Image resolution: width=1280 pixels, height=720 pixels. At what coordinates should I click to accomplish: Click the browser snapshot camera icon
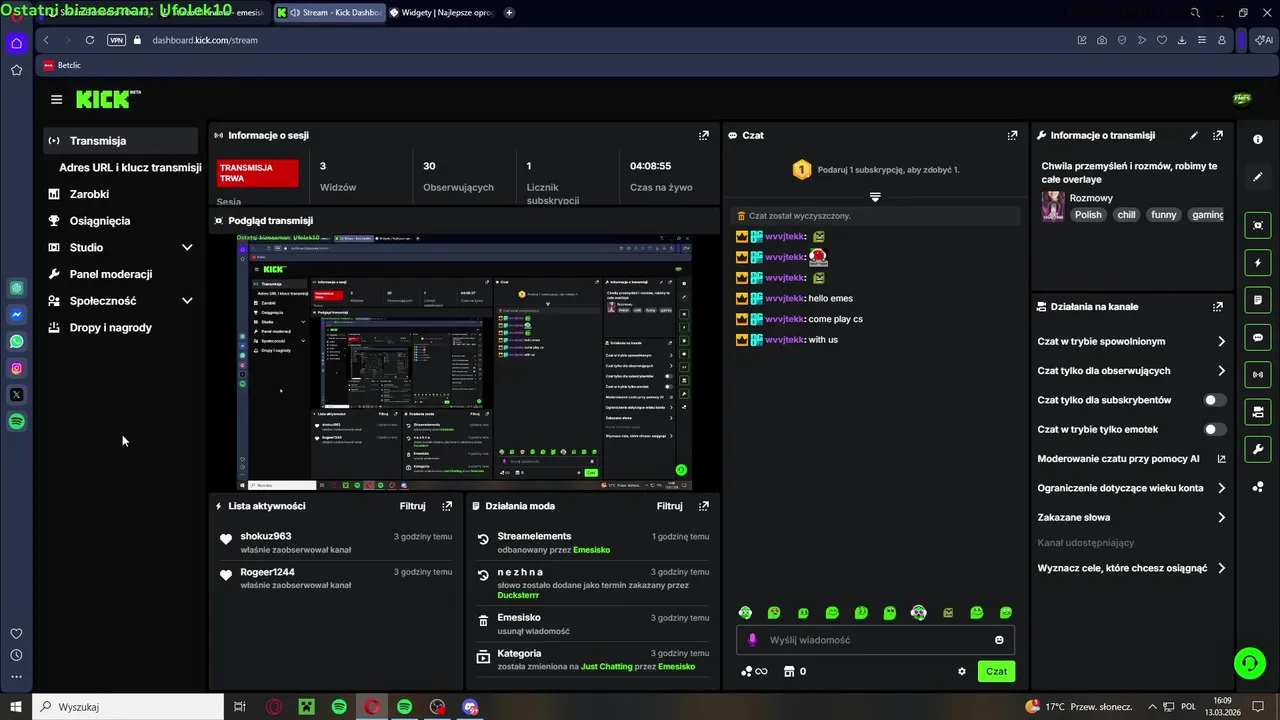click(1102, 40)
